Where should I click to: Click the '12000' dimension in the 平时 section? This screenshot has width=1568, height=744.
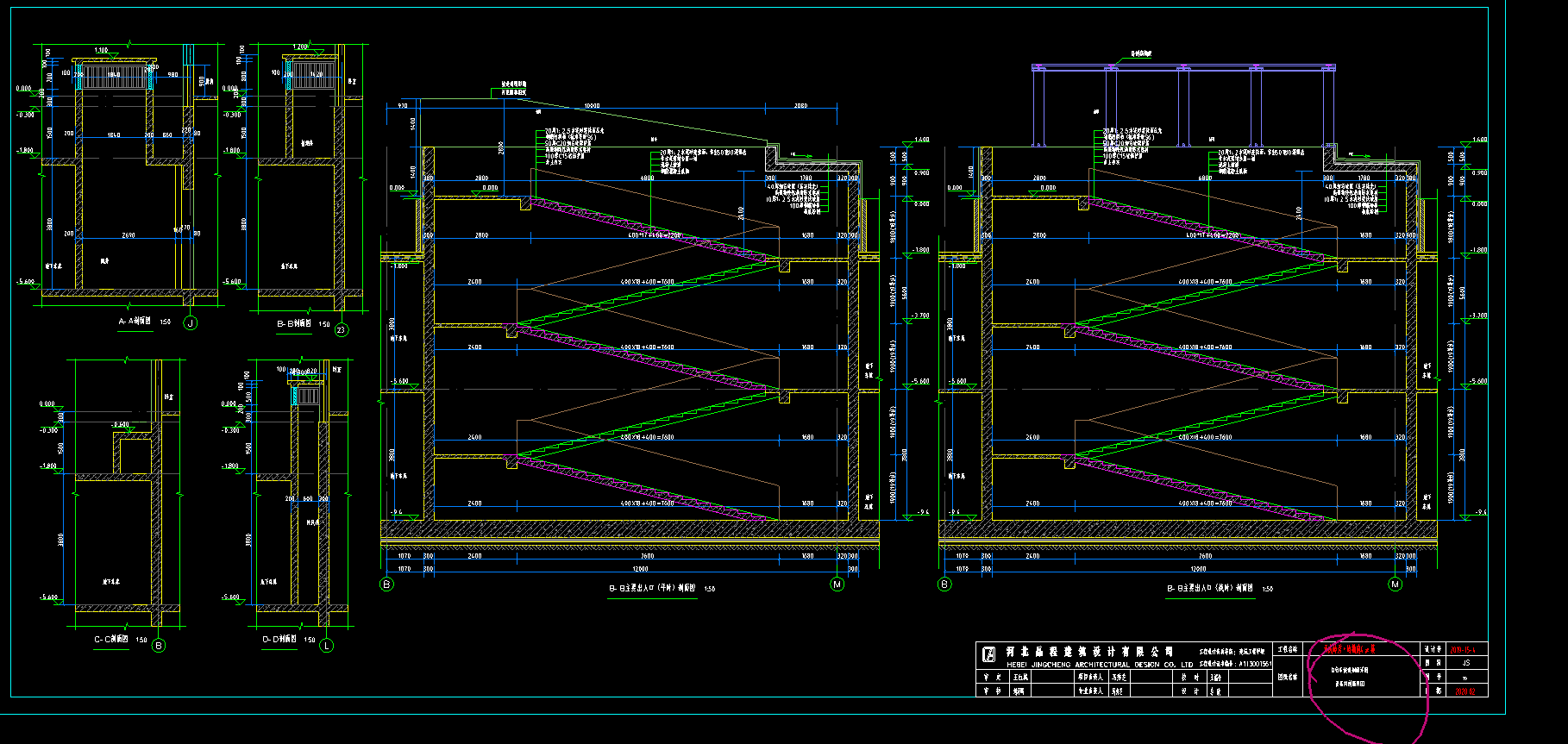click(x=640, y=569)
